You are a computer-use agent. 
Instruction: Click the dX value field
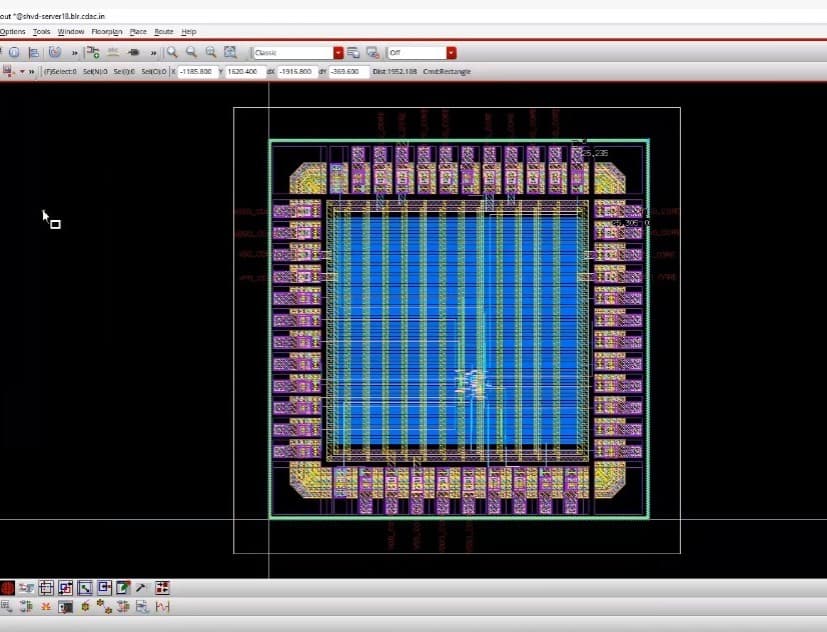(x=296, y=72)
